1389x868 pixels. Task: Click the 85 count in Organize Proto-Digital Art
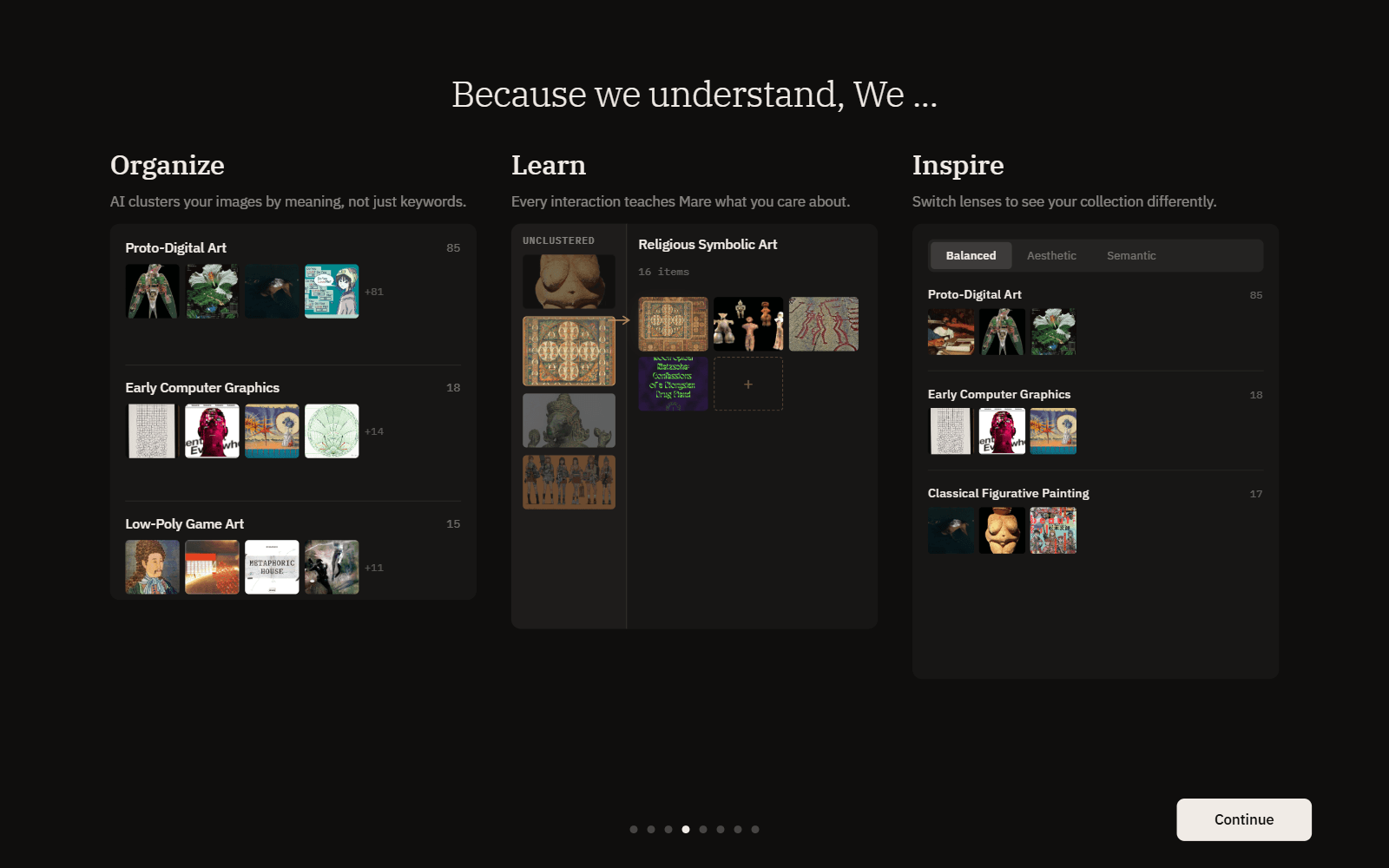click(453, 247)
